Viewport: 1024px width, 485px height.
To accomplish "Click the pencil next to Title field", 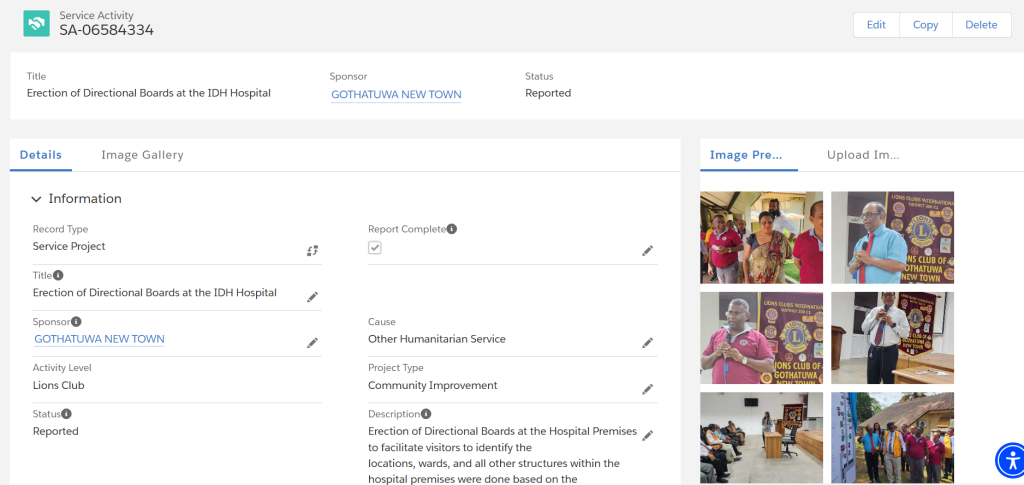I will pyautogui.click(x=313, y=297).
